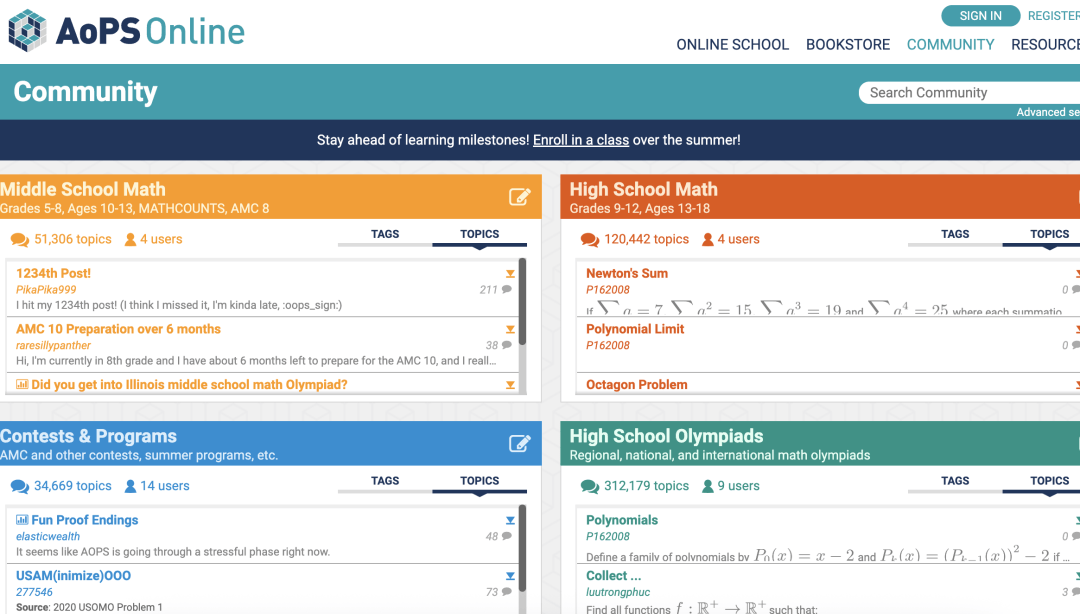Viewport: 1080px width, 614px height.
Task: Open new topic editor in Middle School Math
Action: (519, 197)
